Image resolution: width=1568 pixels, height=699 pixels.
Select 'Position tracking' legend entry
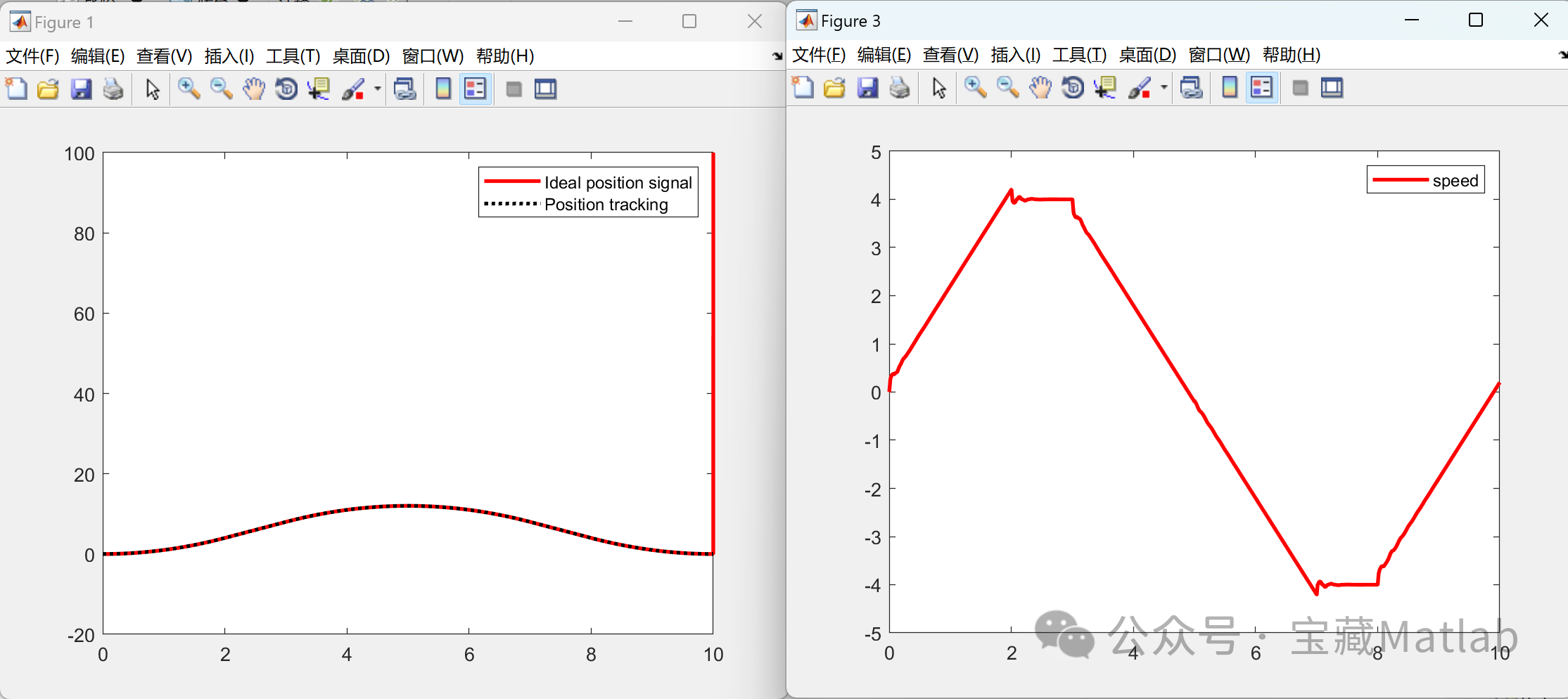point(576,204)
